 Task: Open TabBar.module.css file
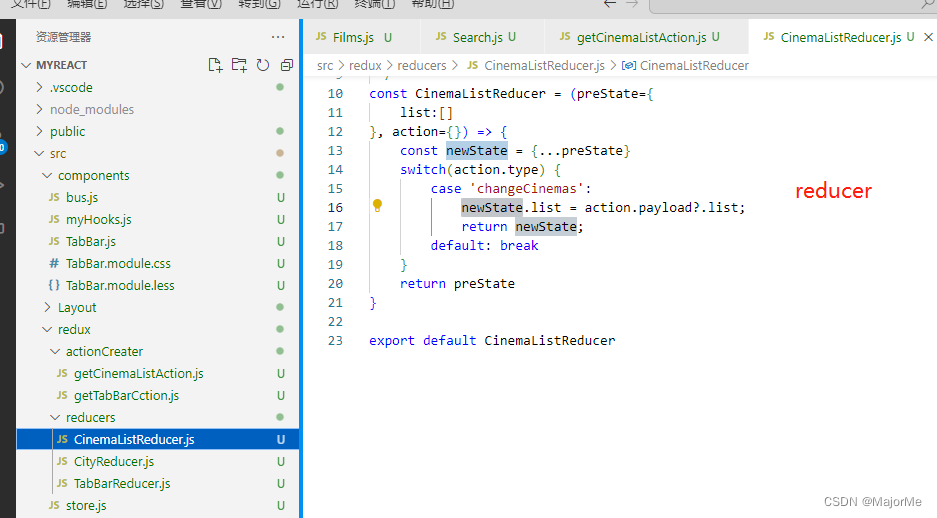tap(158, 263)
